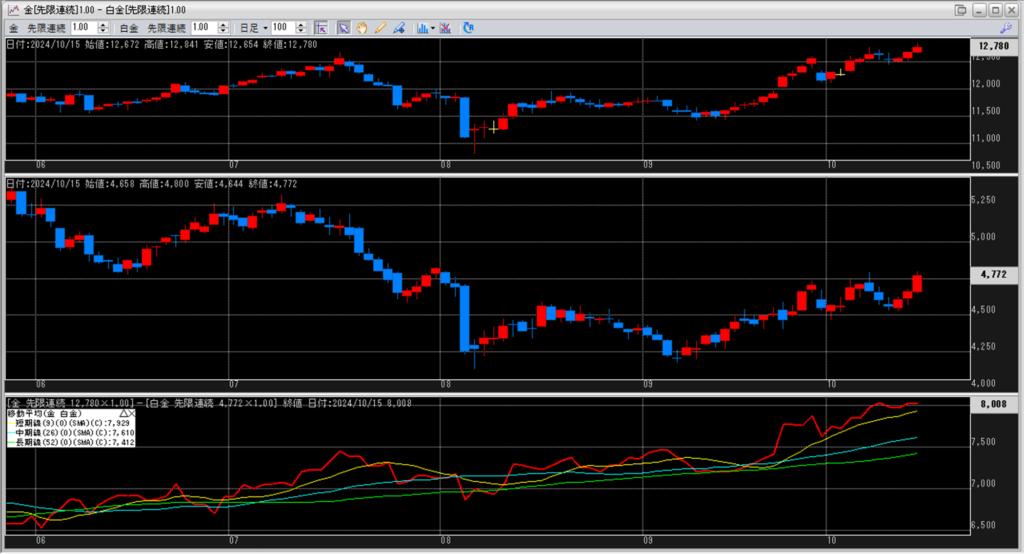Refresh the chart with the reload icon
Screen dimensions: 1024x554
468,27
